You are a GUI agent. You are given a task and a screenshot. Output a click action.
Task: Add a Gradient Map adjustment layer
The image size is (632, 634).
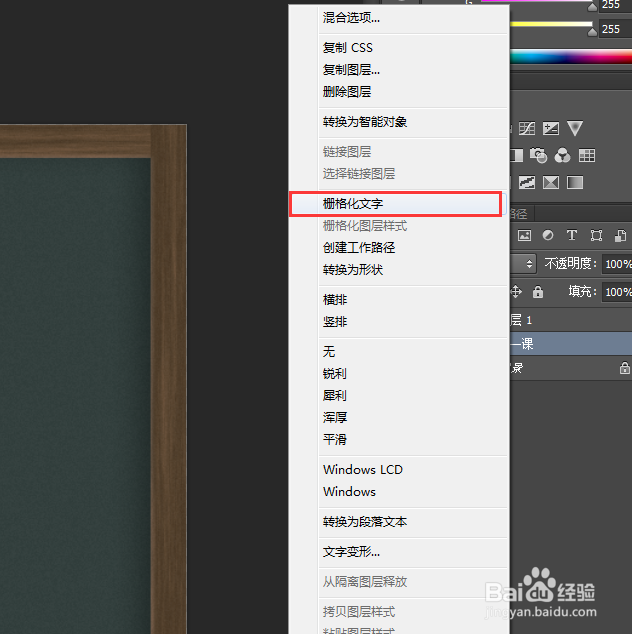point(575,182)
